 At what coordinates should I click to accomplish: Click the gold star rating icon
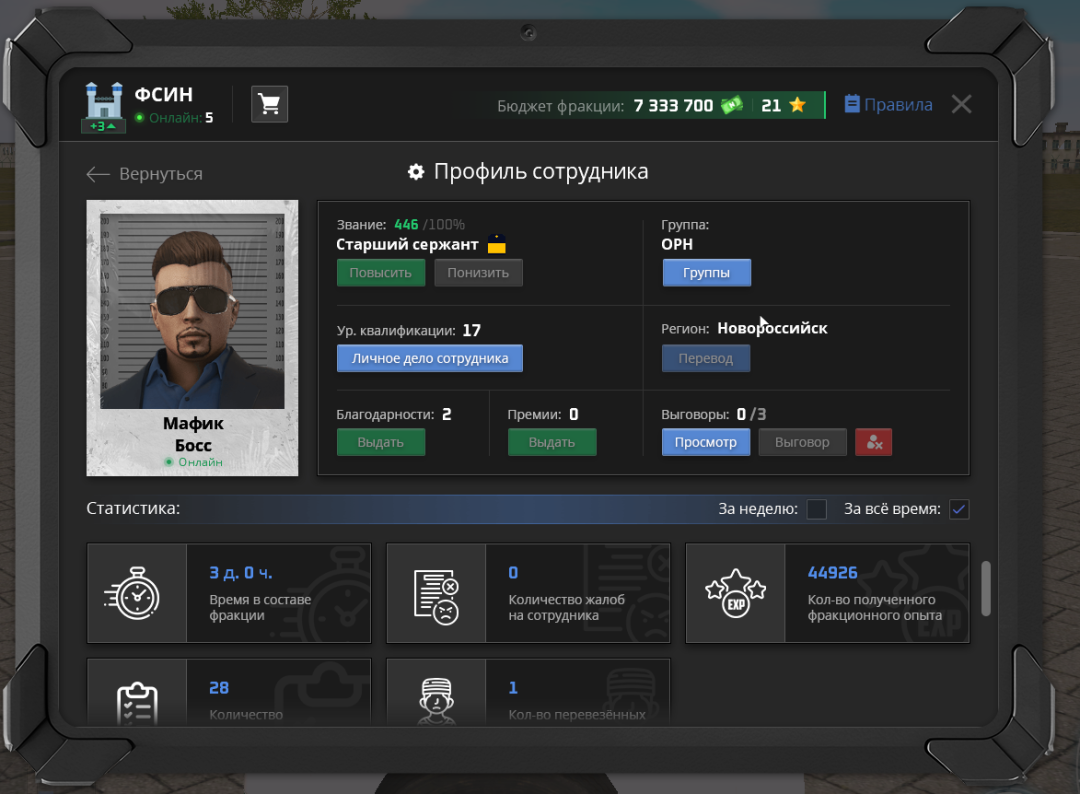tap(797, 105)
